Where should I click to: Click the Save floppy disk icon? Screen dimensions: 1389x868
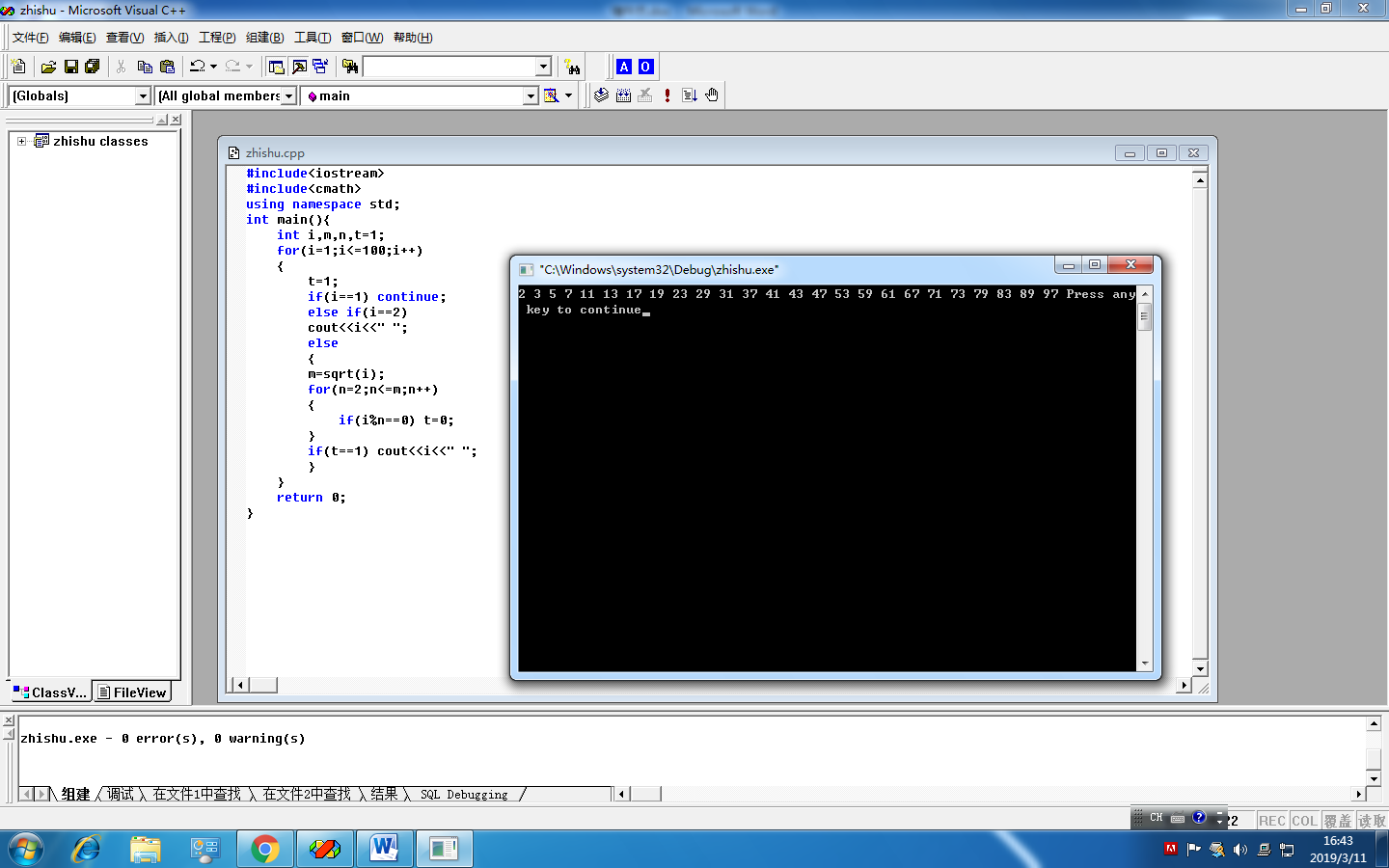pyautogui.click(x=70, y=67)
